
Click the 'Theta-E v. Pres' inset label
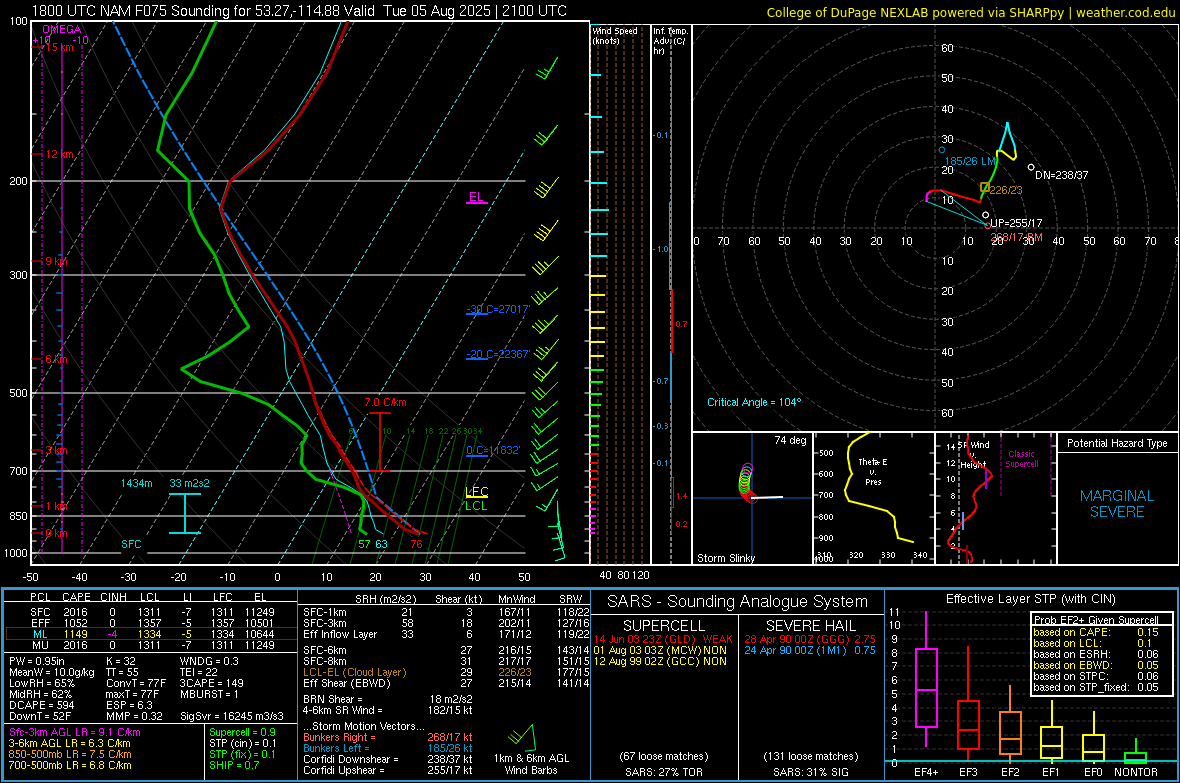pos(873,471)
